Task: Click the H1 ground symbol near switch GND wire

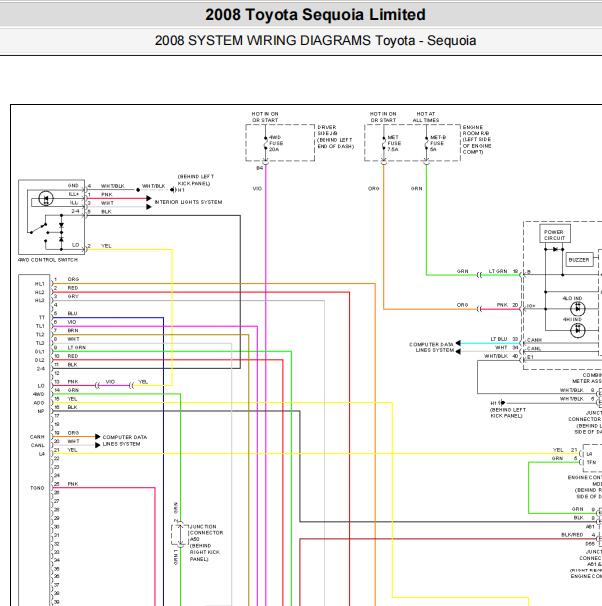Action: click(173, 190)
